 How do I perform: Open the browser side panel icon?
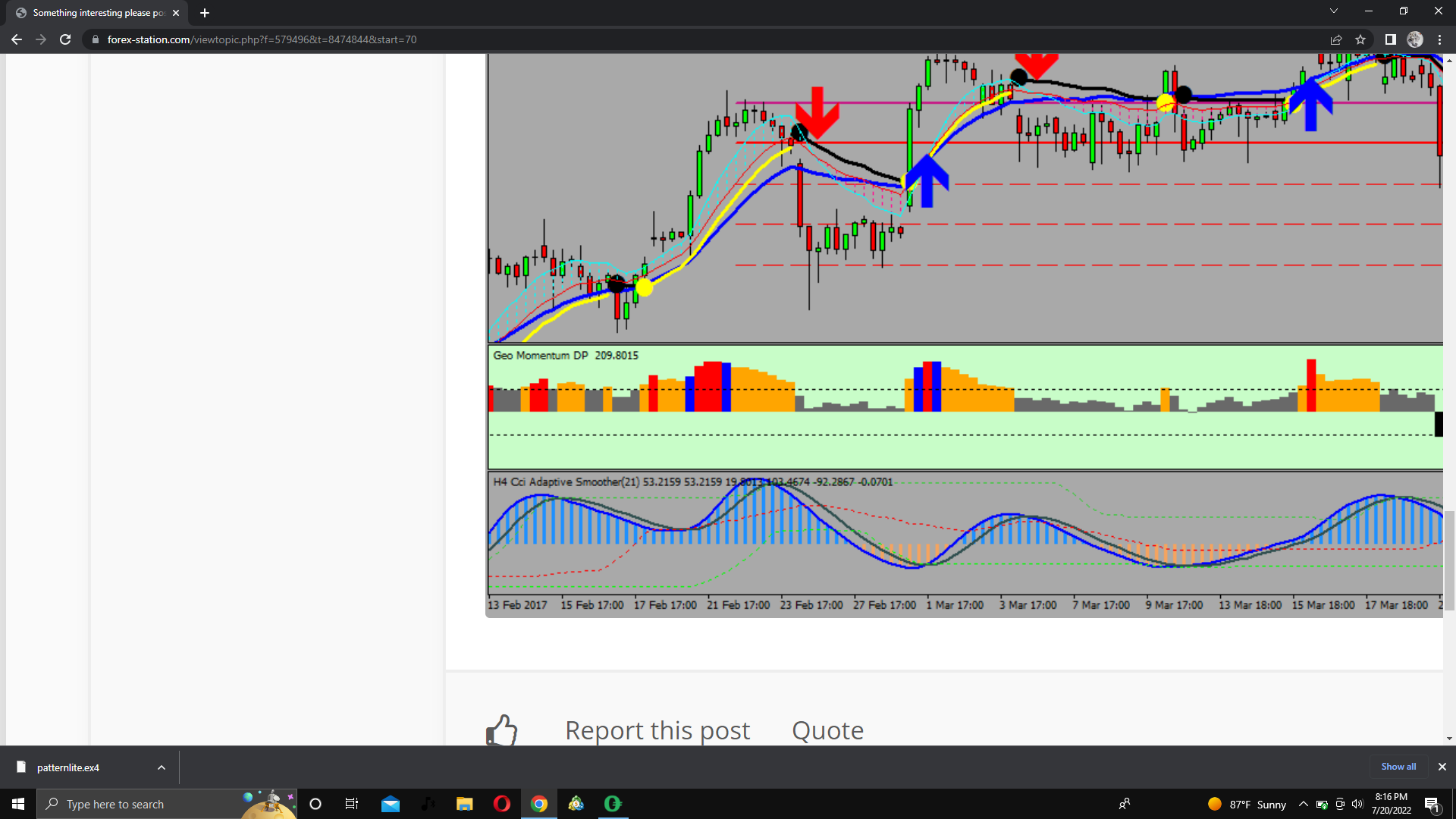click(x=1390, y=39)
